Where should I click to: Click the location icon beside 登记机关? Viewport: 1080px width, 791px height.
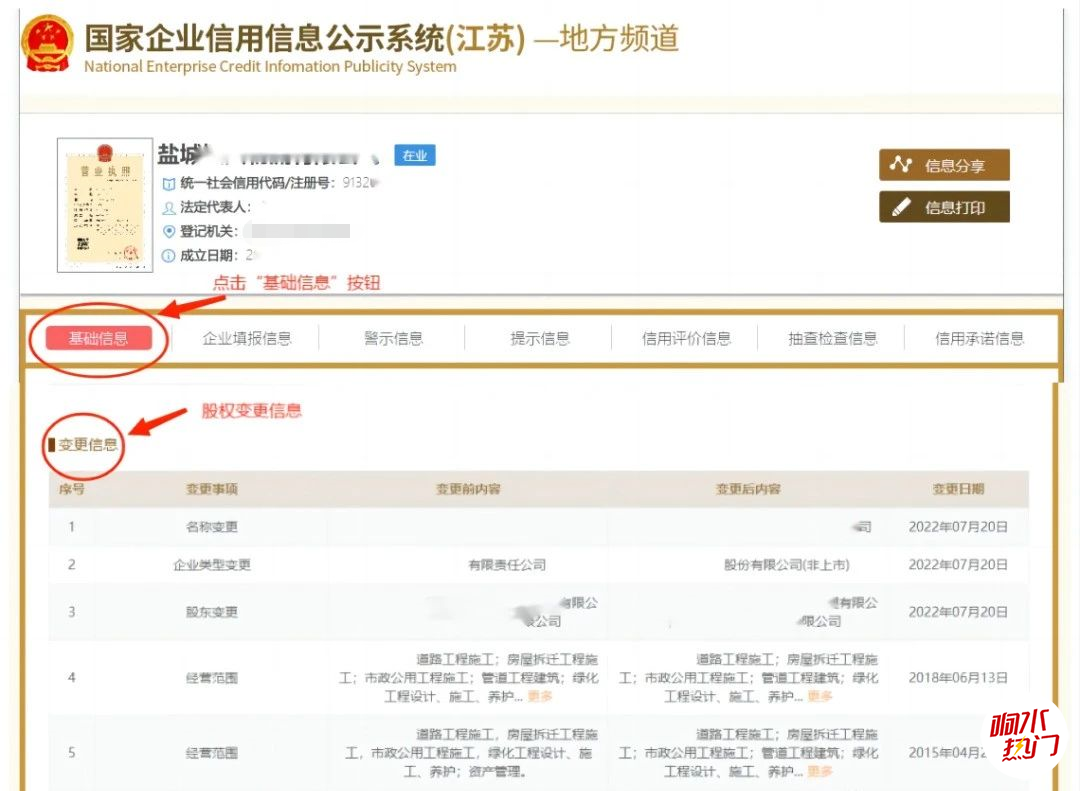(x=169, y=232)
